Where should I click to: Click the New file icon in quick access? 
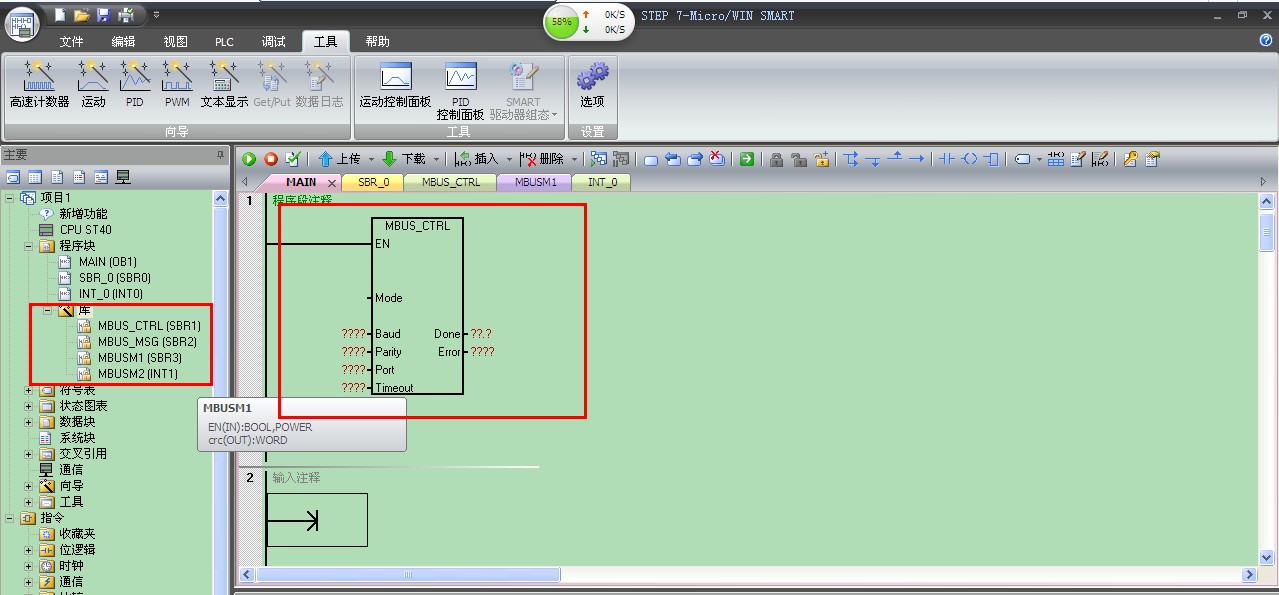tap(60, 15)
